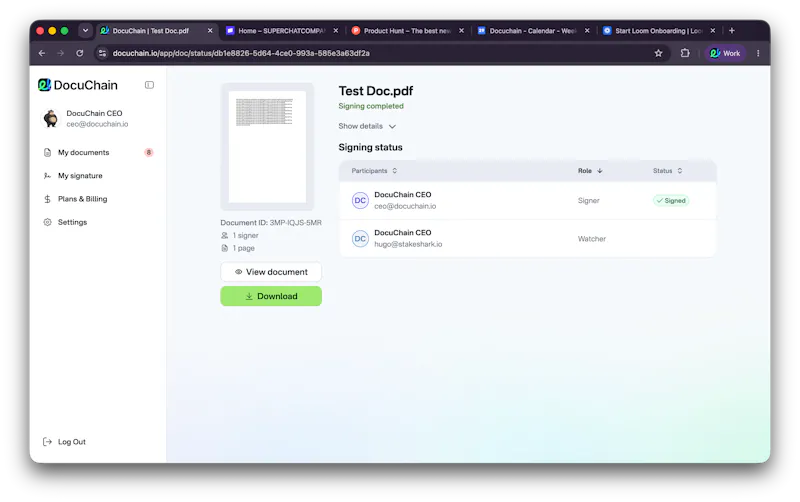This screenshot has height=502, width=800.
Task: Open the browser extensions puzzle icon
Action: click(685, 53)
